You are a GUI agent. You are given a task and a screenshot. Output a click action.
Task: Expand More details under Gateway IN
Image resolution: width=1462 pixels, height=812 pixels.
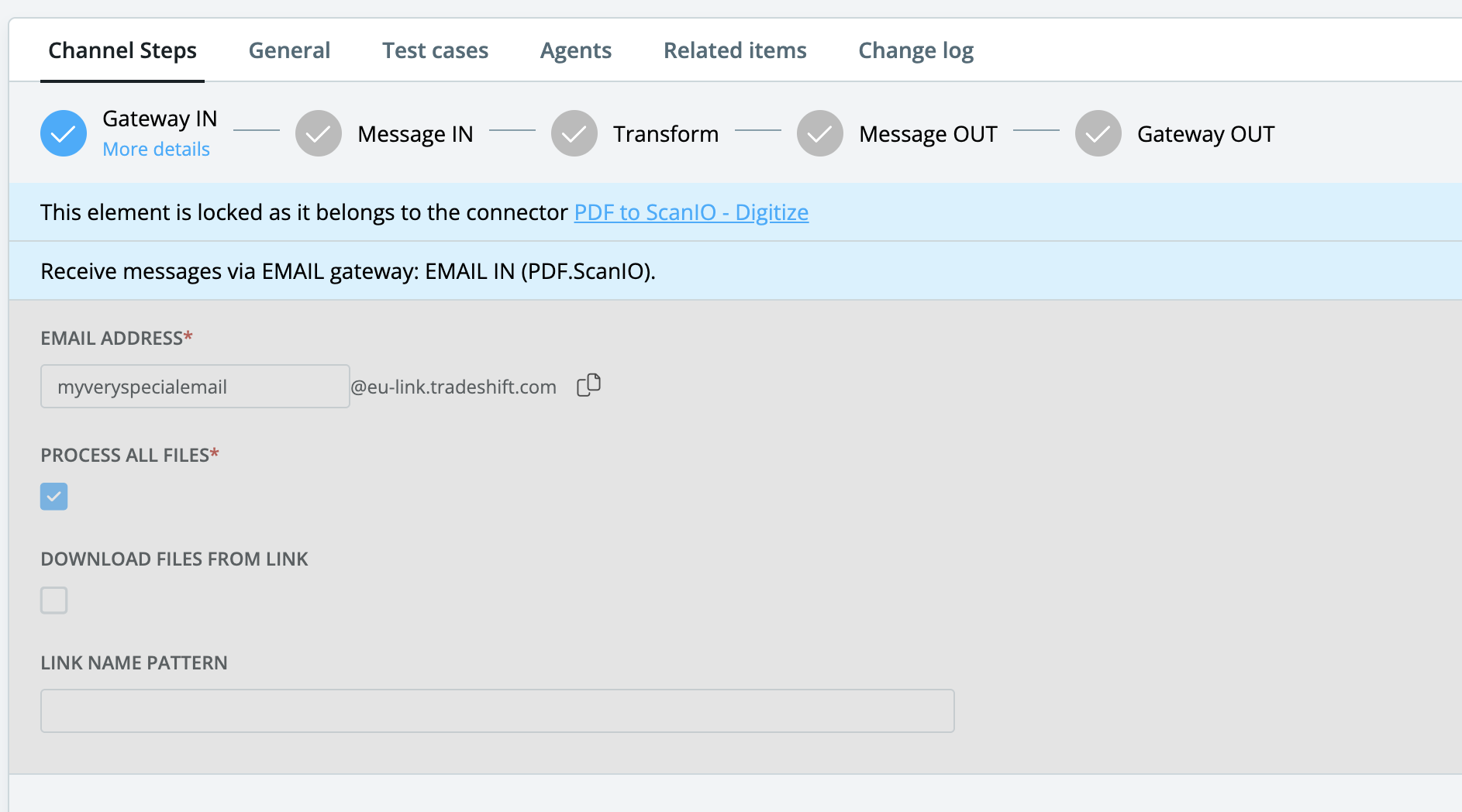click(156, 149)
